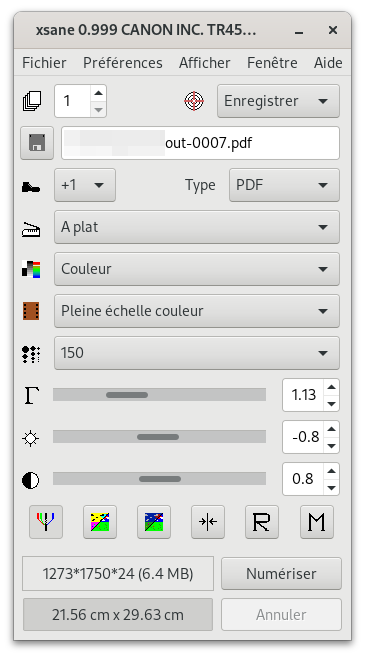
Task: Increase the page count stepper value
Action: (x=98, y=93)
